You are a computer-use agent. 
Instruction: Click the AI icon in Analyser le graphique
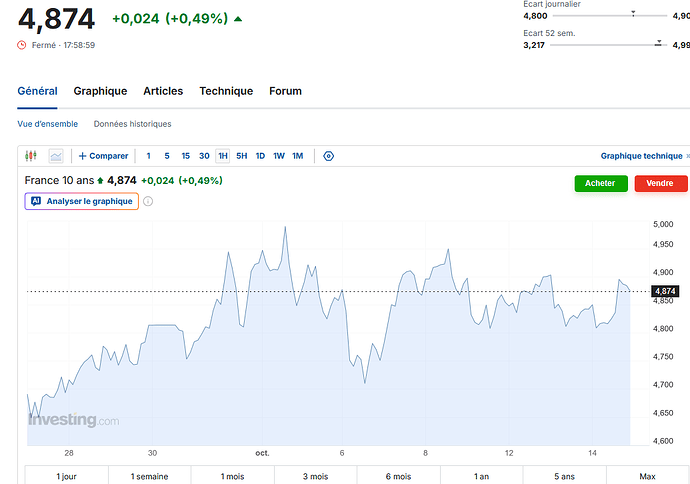click(x=36, y=201)
